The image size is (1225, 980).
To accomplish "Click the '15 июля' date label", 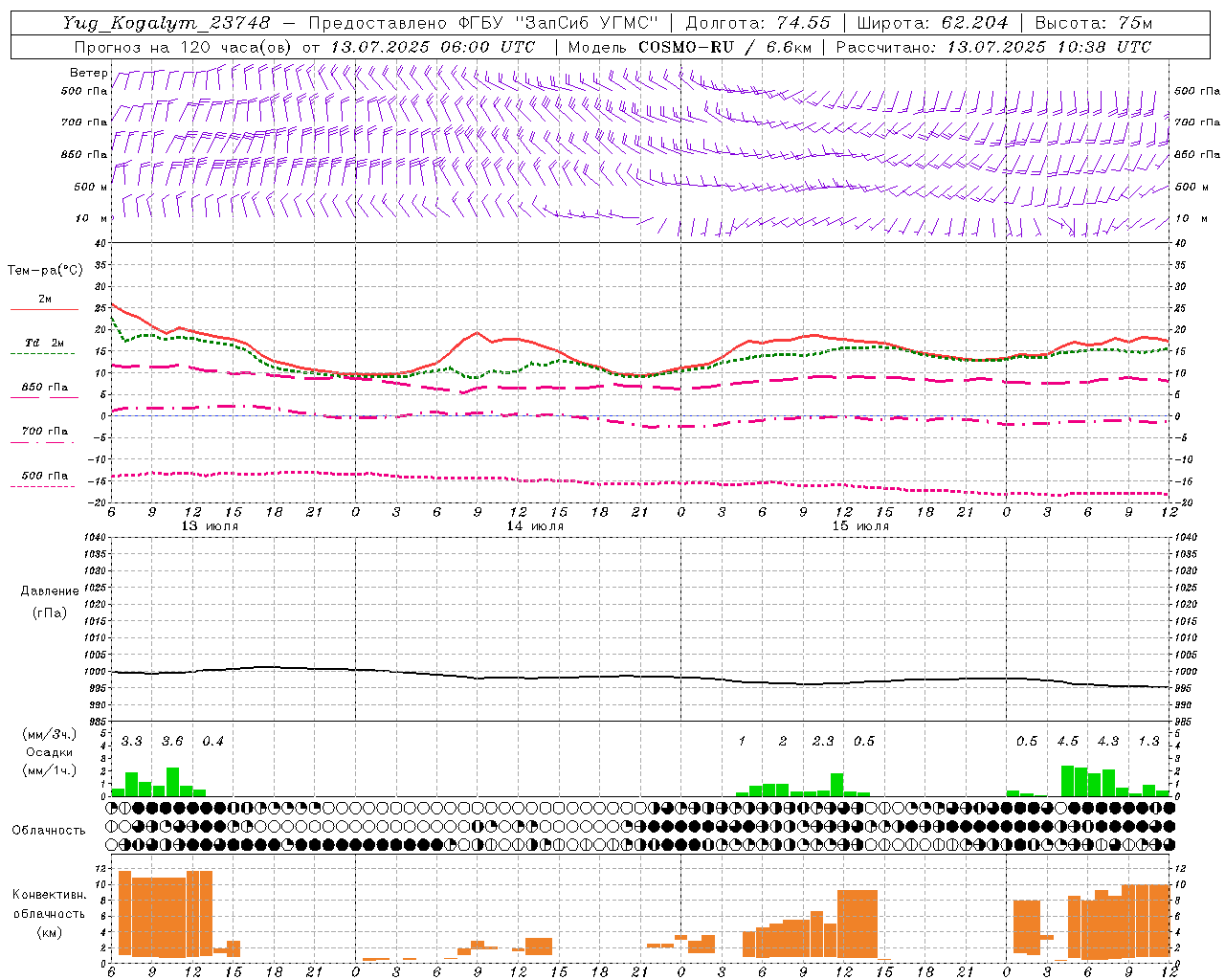I will point(860,526).
